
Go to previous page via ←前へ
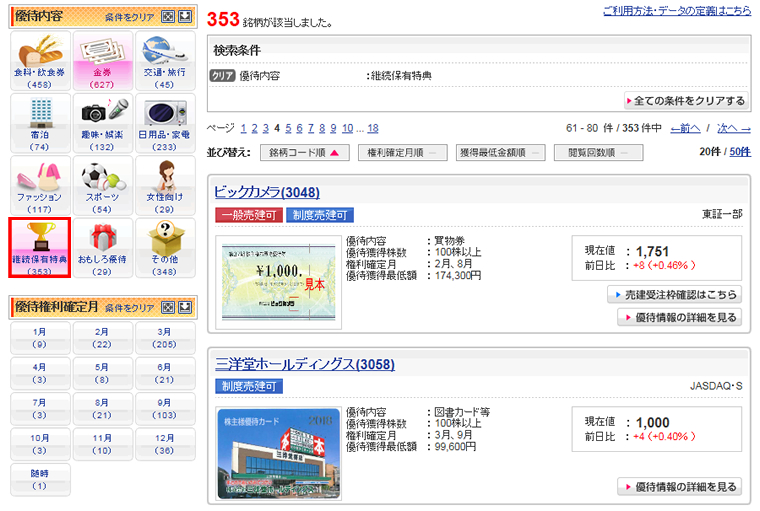click(685, 128)
